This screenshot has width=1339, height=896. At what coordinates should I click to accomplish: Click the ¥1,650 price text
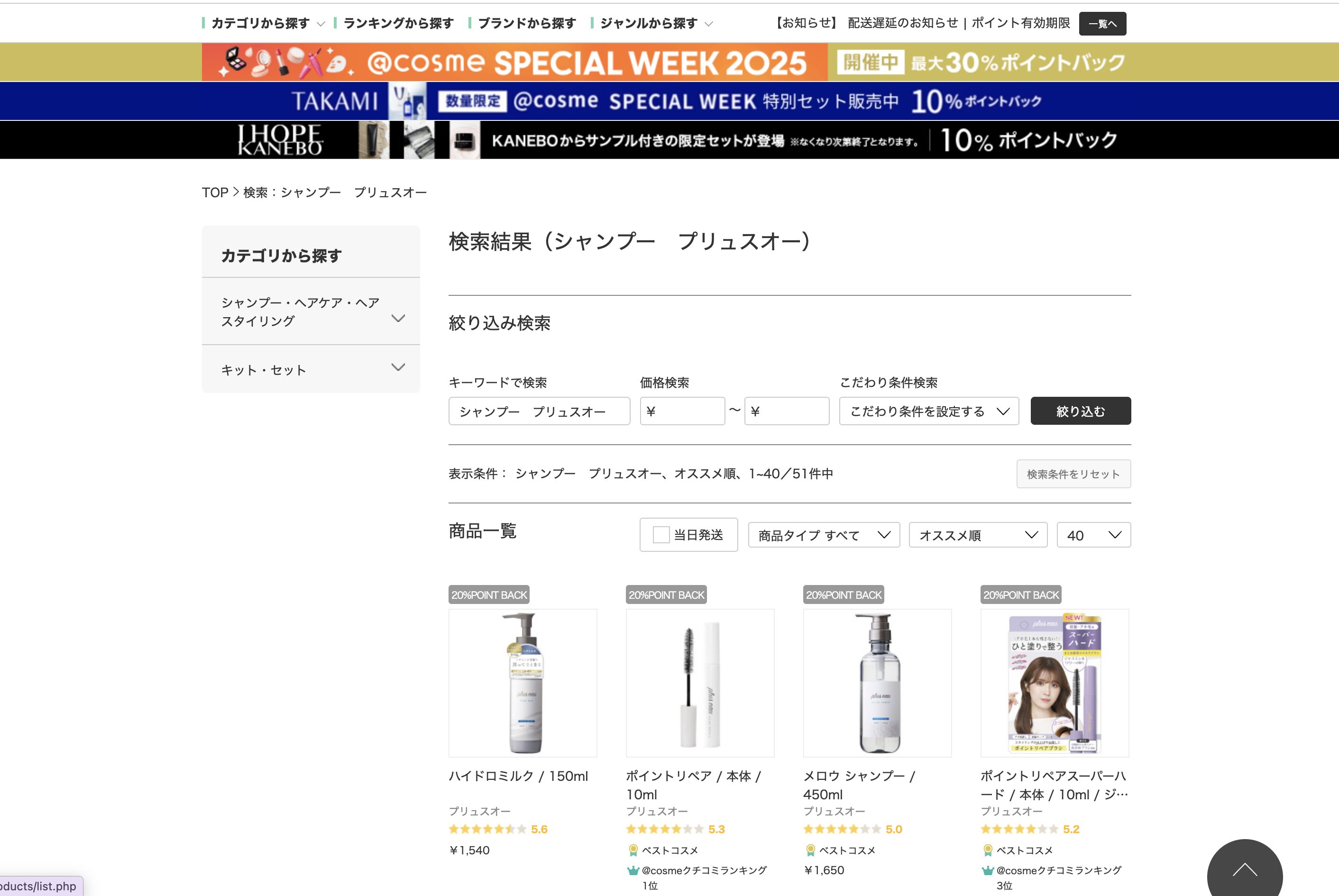[824, 870]
